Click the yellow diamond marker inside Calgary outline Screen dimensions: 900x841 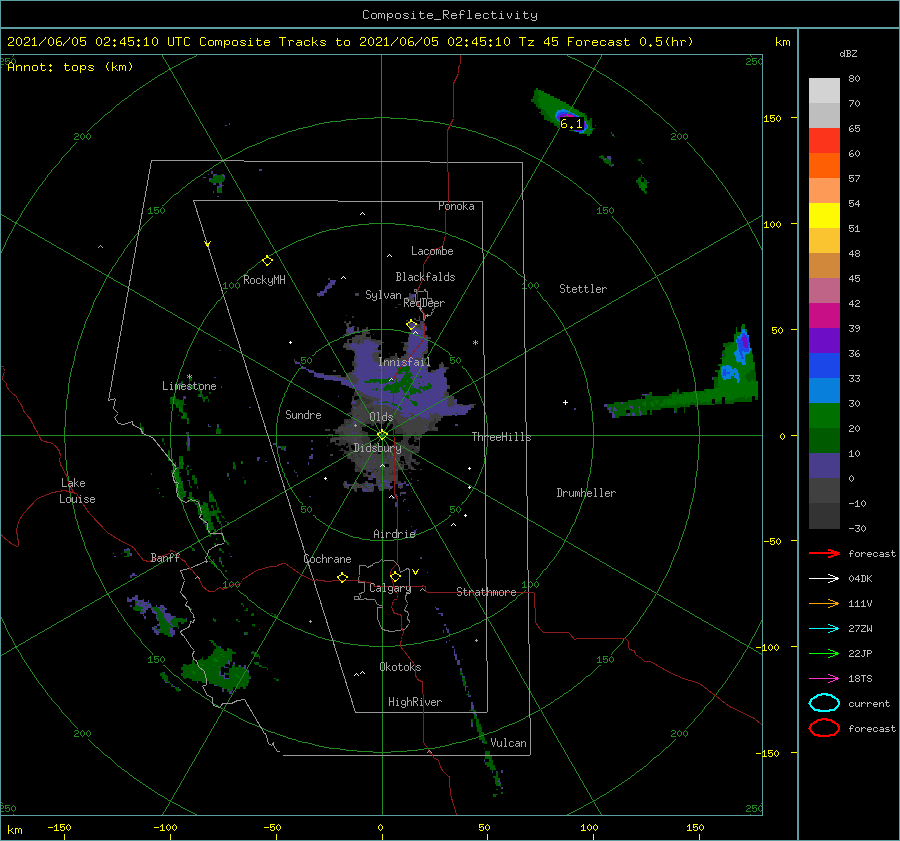tap(395, 576)
